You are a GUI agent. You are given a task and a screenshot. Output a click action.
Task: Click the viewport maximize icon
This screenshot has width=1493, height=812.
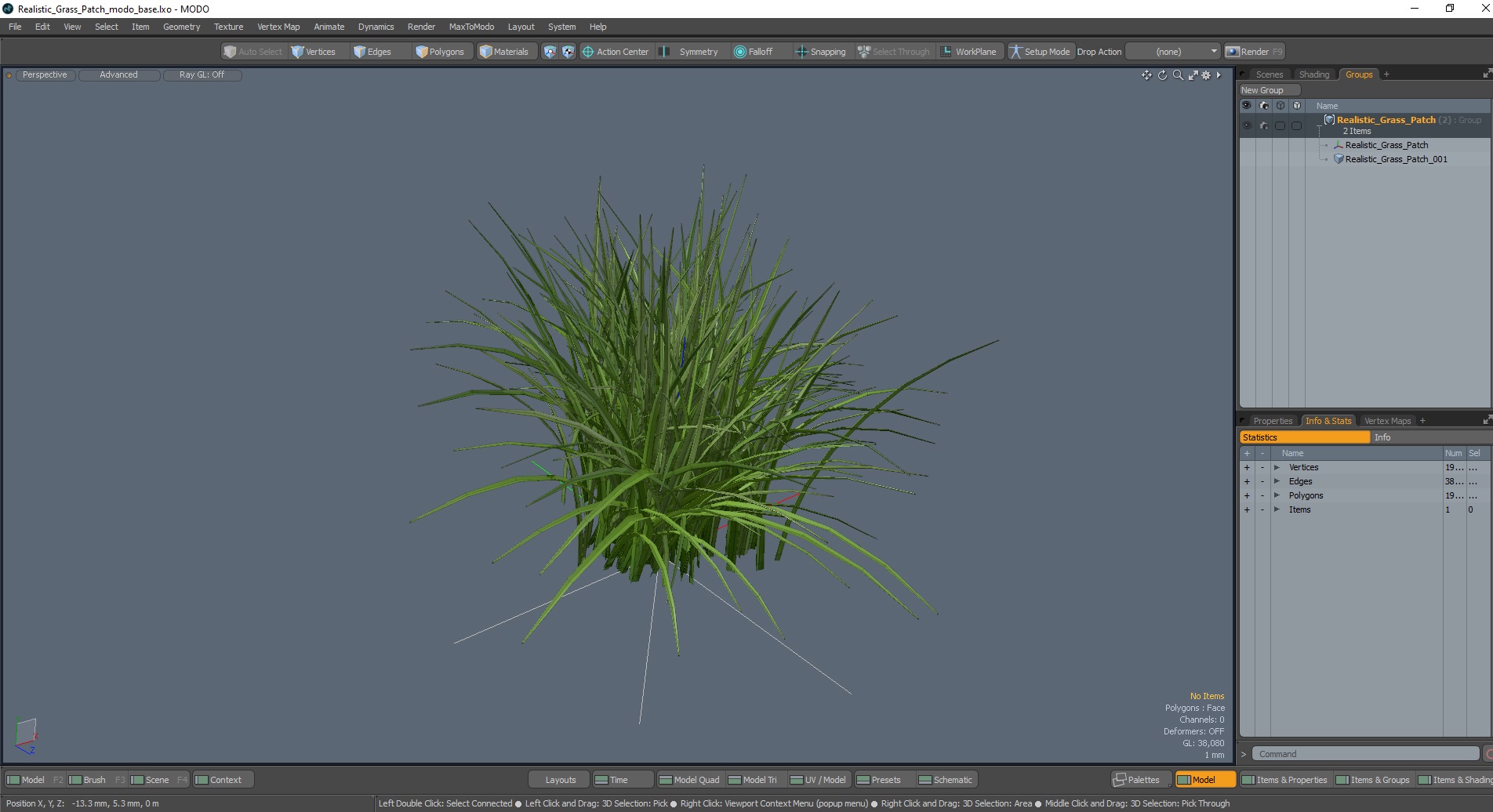pyautogui.click(x=1193, y=75)
